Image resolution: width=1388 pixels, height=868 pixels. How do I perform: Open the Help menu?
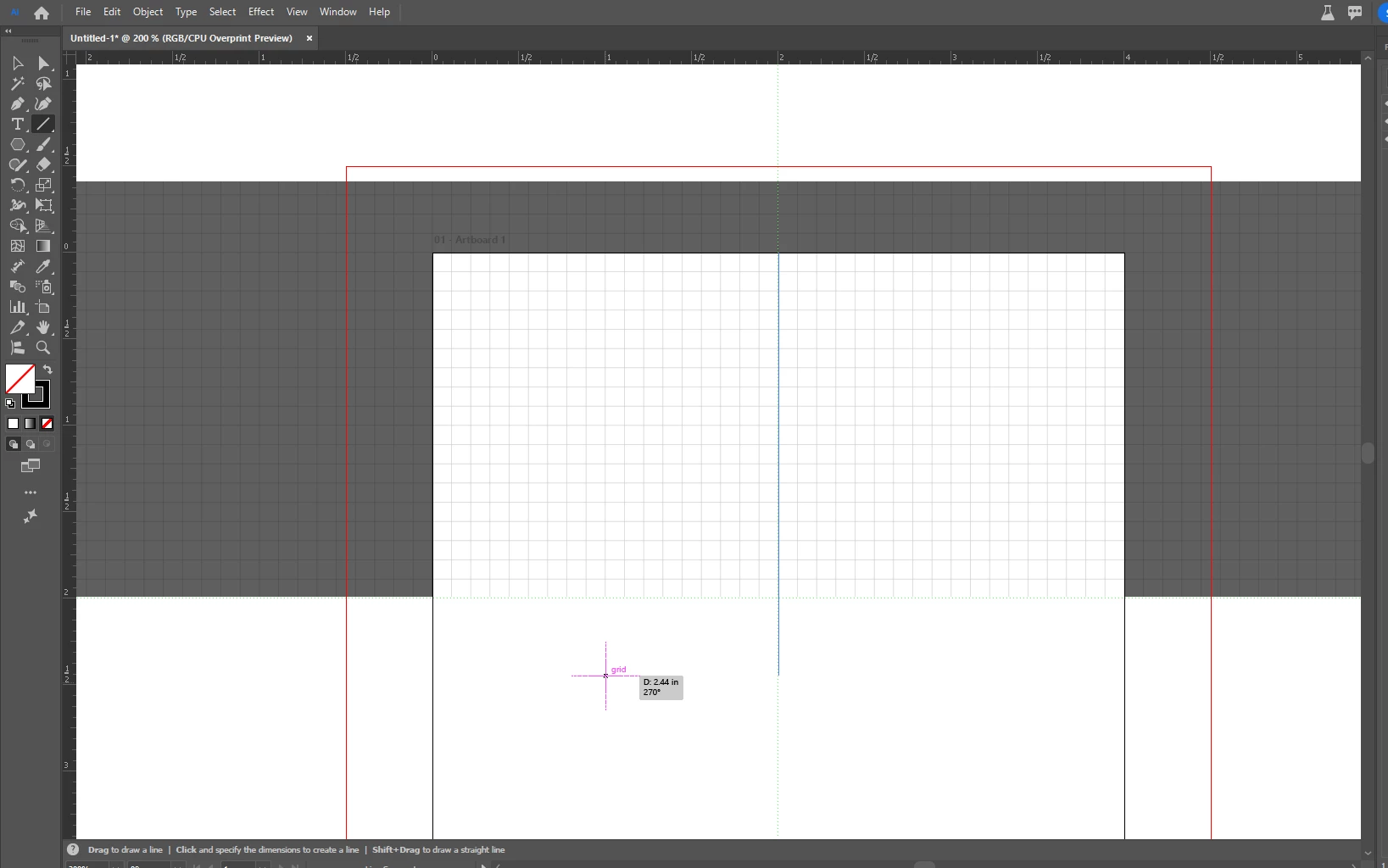point(379,12)
